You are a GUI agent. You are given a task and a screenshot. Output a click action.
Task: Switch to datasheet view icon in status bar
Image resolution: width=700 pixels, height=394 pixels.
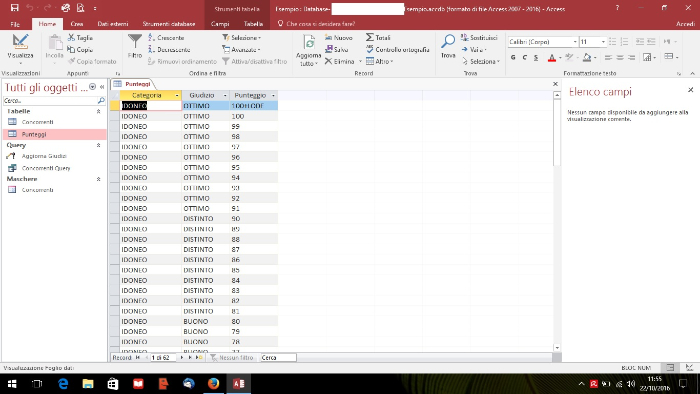(x=670, y=368)
